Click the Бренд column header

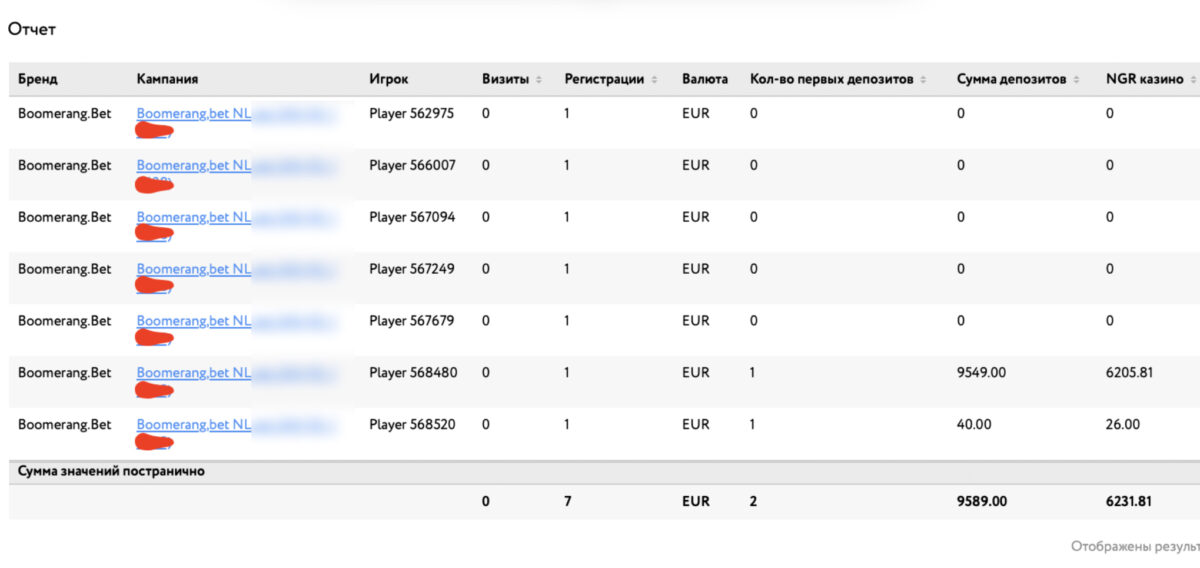pyautogui.click(x=38, y=79)
